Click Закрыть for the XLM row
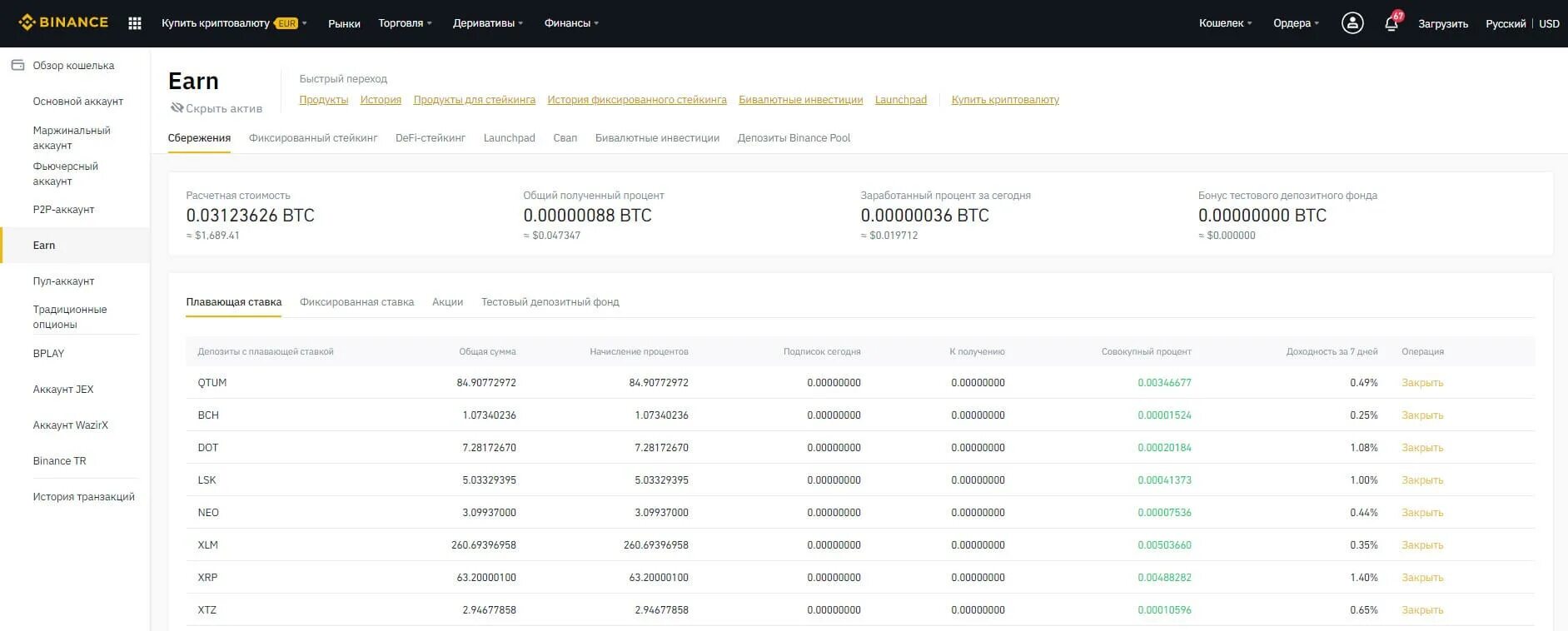 pos(1422,545)
